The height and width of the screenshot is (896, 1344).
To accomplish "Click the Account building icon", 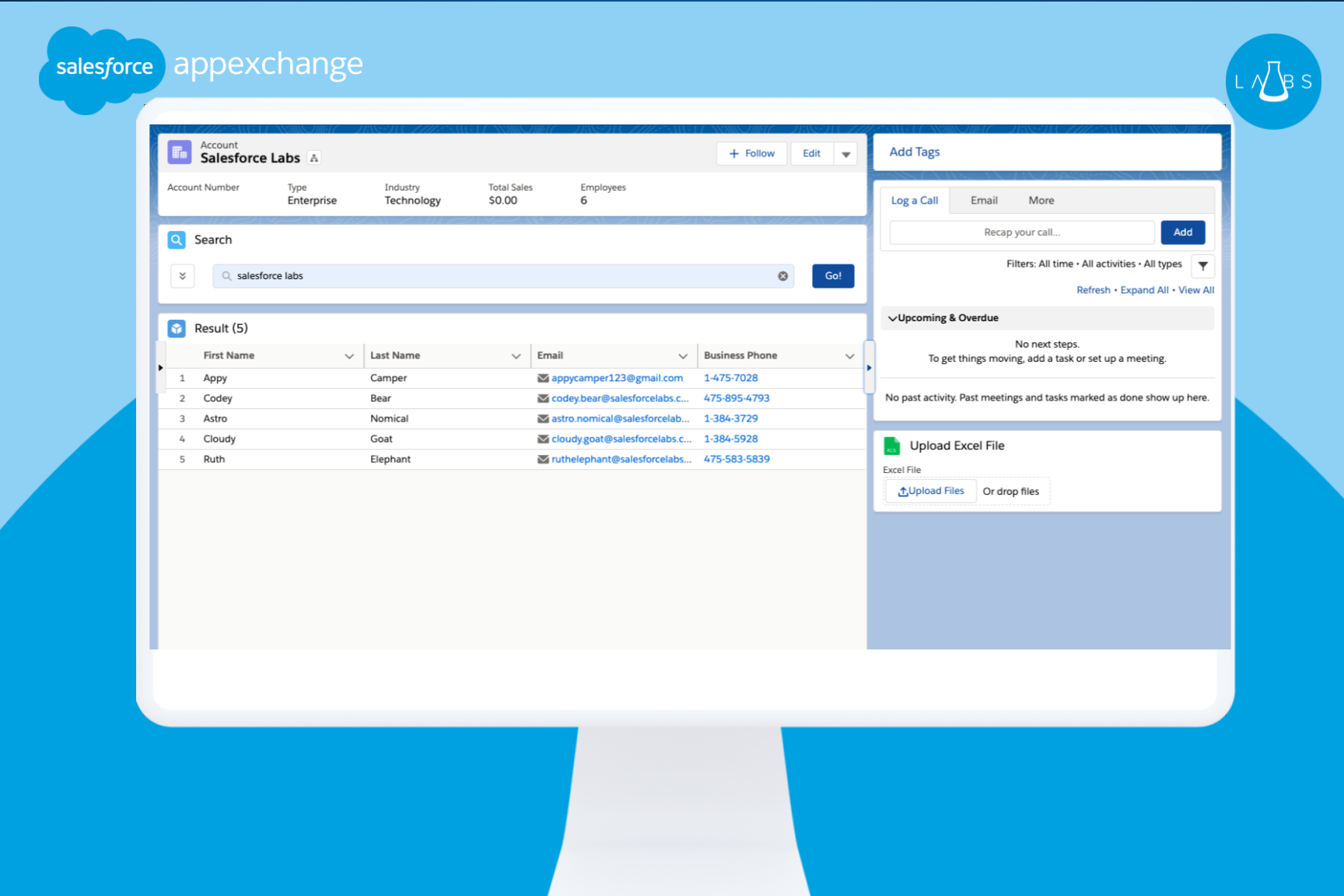I will point(180,152).
